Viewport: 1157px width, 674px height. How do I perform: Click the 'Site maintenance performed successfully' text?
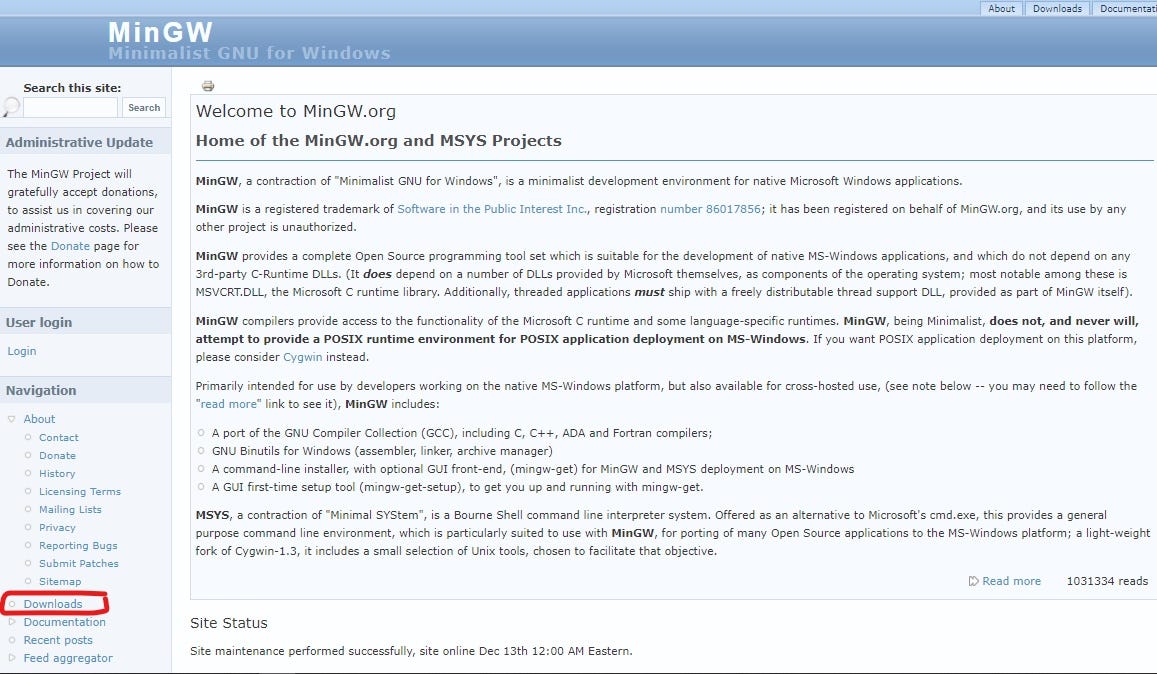pyautogui.click(x=411, y=651)
